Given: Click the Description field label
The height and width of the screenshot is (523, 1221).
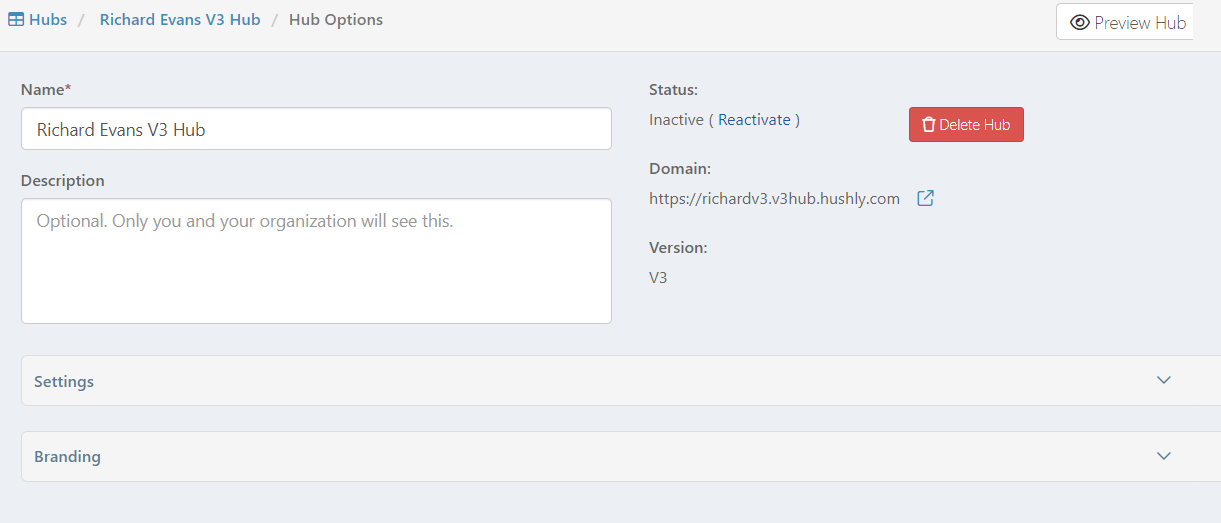Looking at the screenshot, I should [62, 181].
